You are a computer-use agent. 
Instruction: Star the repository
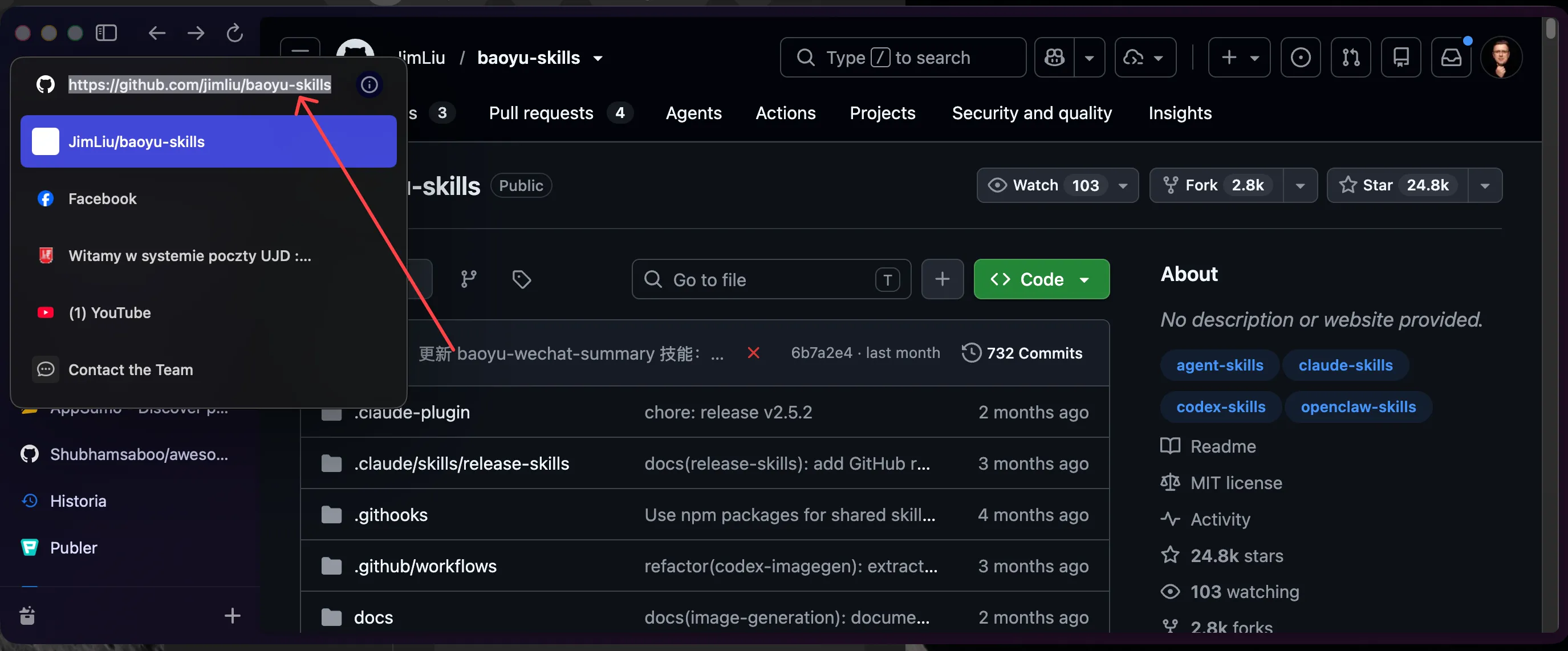[x=1397, y=185]
